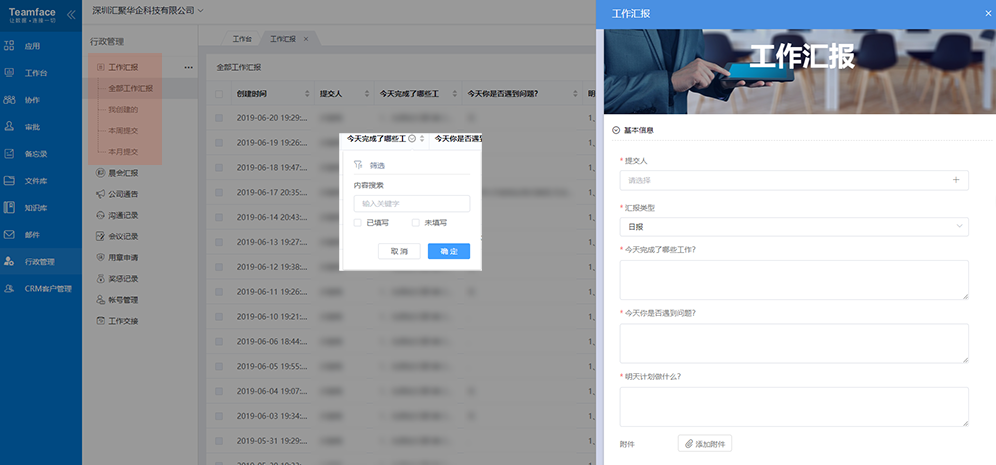Screen dimensions: 996x465
Task: Open 会议记录 module icon
Action: tap(100, 236)
